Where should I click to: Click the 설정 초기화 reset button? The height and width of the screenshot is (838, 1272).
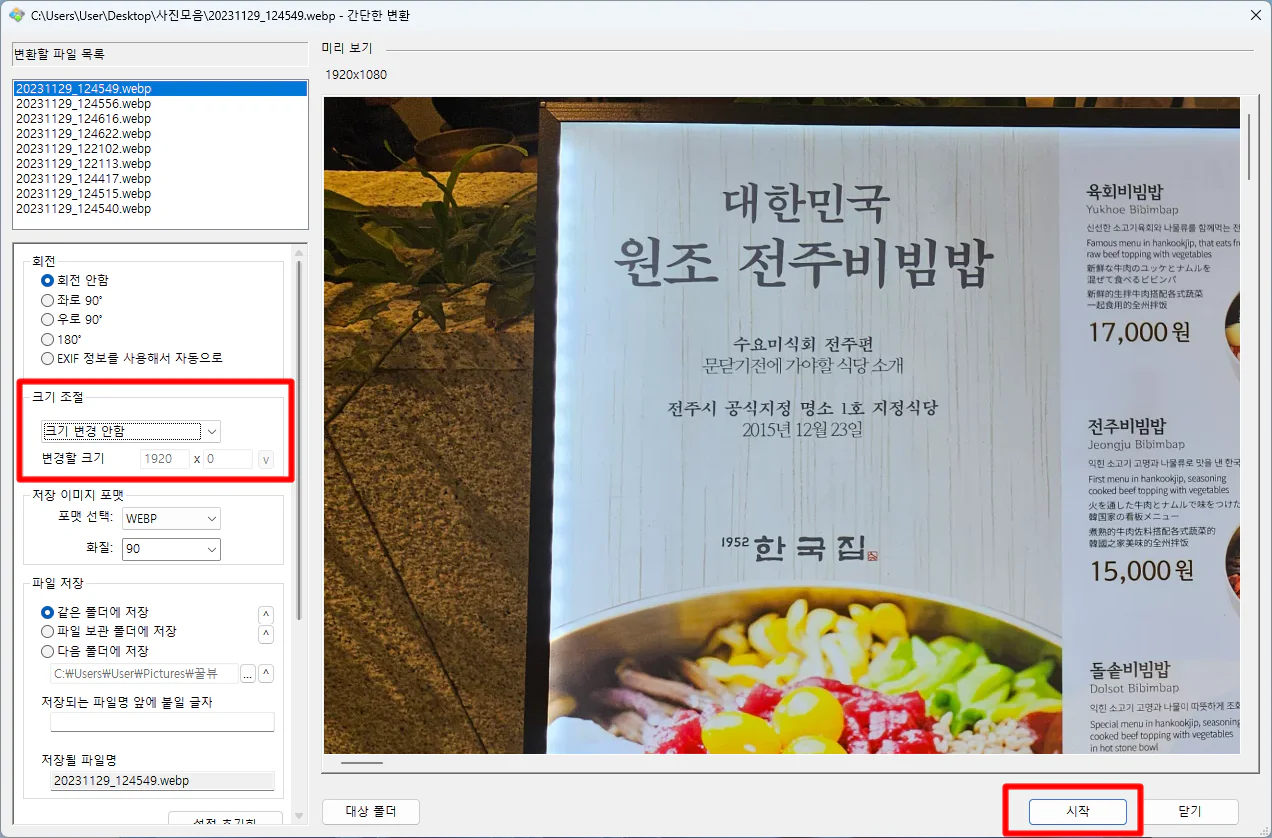pos(225,820)
